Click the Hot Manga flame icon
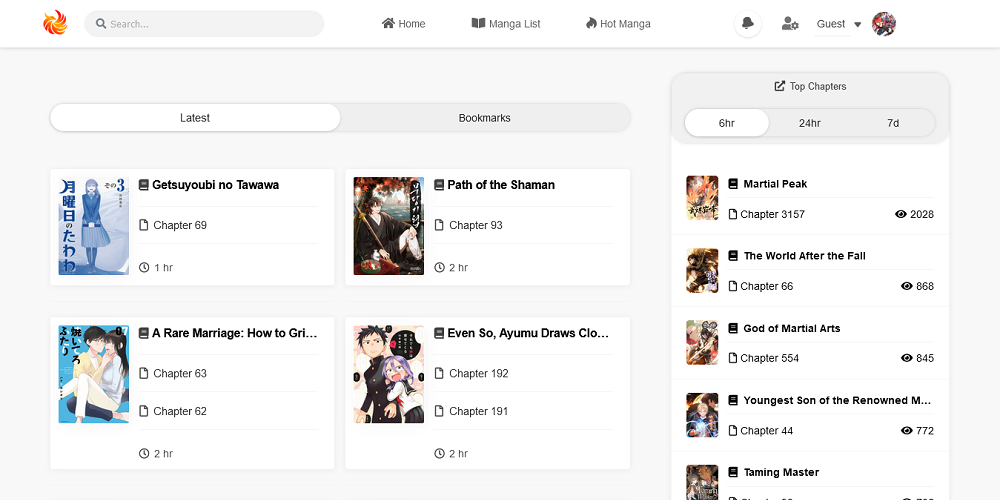1000x500 pixels. (x=591, y=23)
